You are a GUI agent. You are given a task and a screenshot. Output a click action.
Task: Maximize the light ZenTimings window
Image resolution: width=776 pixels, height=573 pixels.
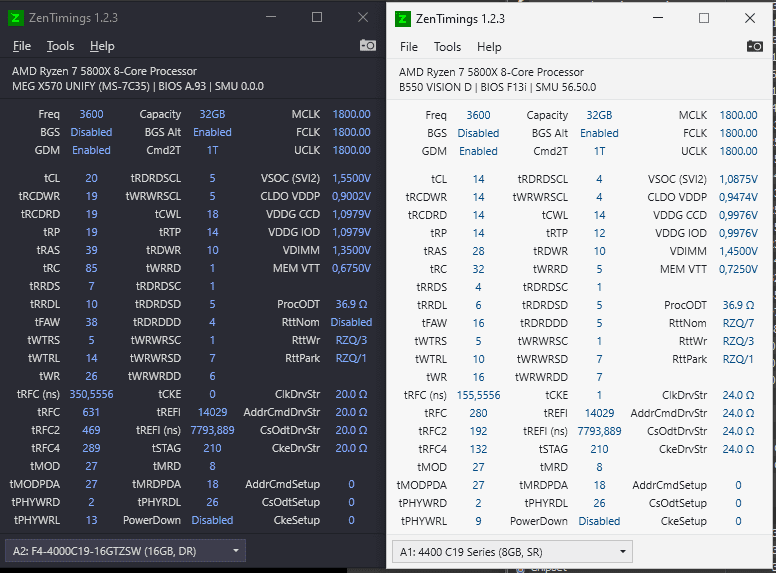click(704, 19)
